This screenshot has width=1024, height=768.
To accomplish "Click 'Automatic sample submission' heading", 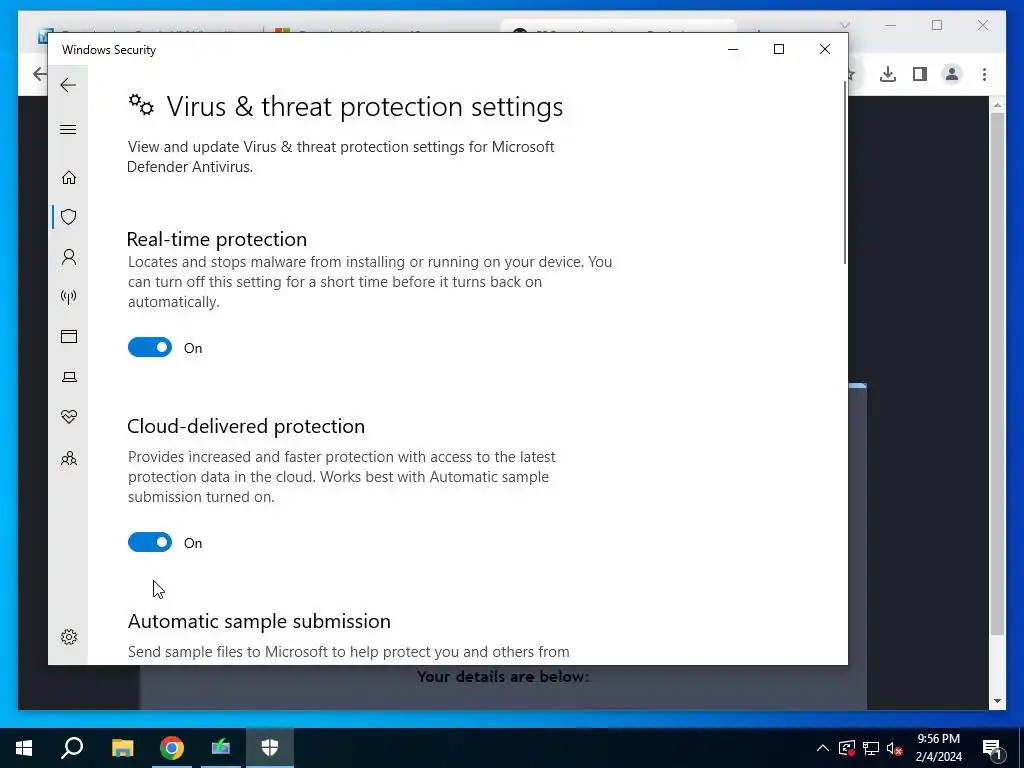I will click(x=259, y=621).
